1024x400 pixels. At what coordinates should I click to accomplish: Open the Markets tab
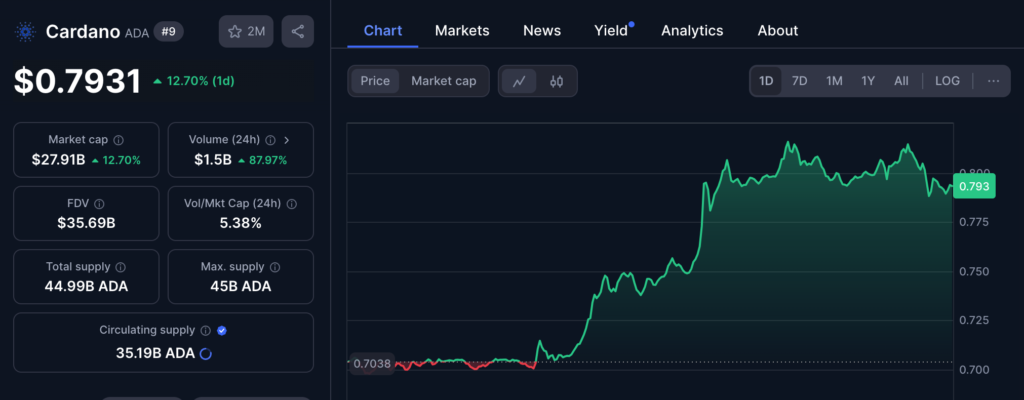(x=462, y=30)
